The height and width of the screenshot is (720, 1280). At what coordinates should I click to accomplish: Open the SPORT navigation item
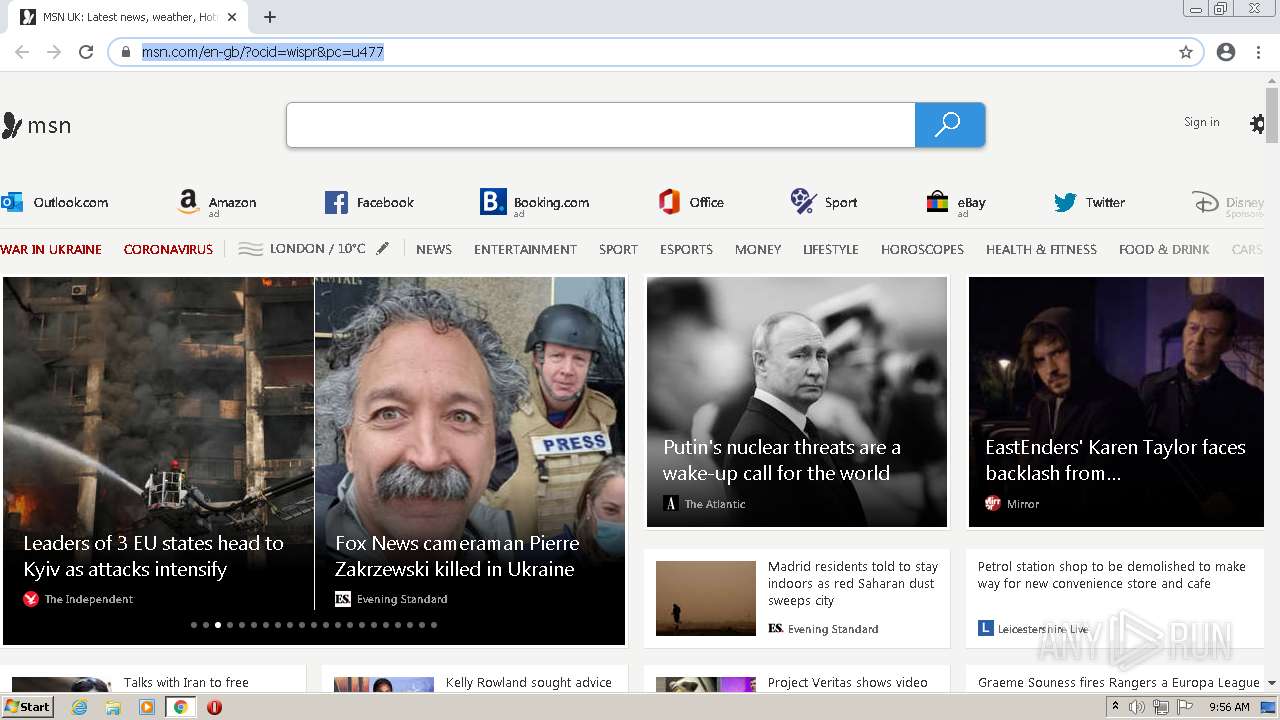pos(618,249)
